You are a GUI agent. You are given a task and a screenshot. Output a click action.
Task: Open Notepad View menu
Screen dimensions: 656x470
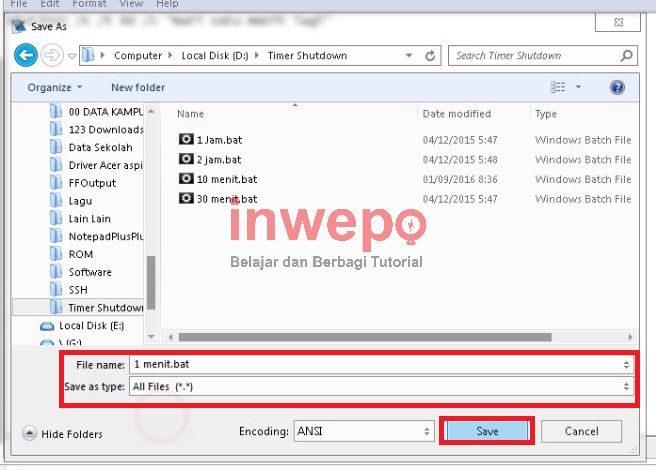pos(131,4)
